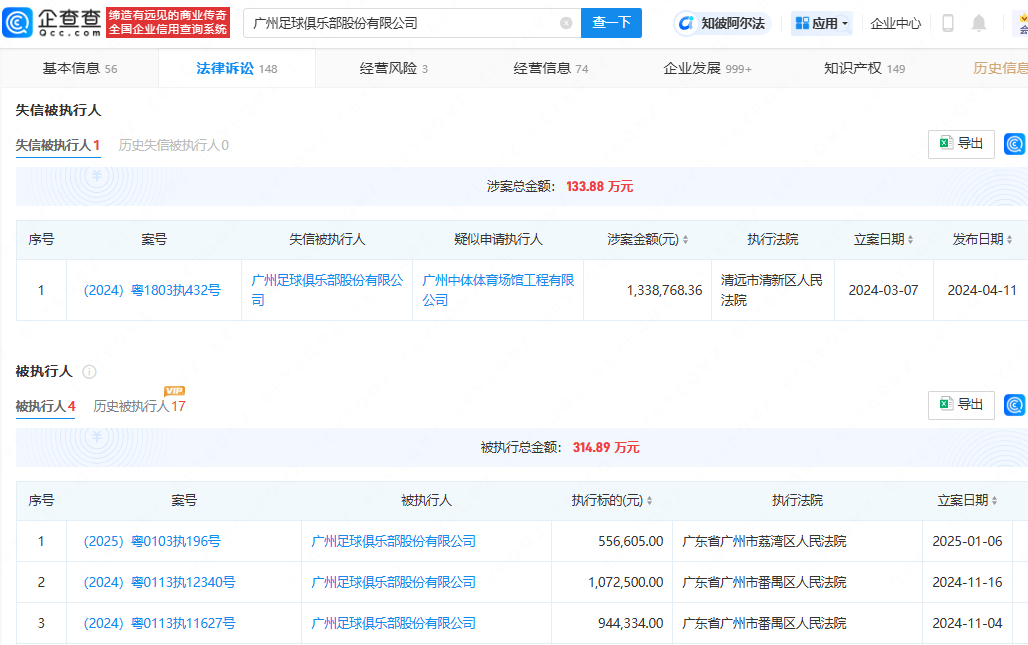Open case (2024)粤1803执432号
The width and height of the screenshot is (1028, 645).
pos(152,290)
